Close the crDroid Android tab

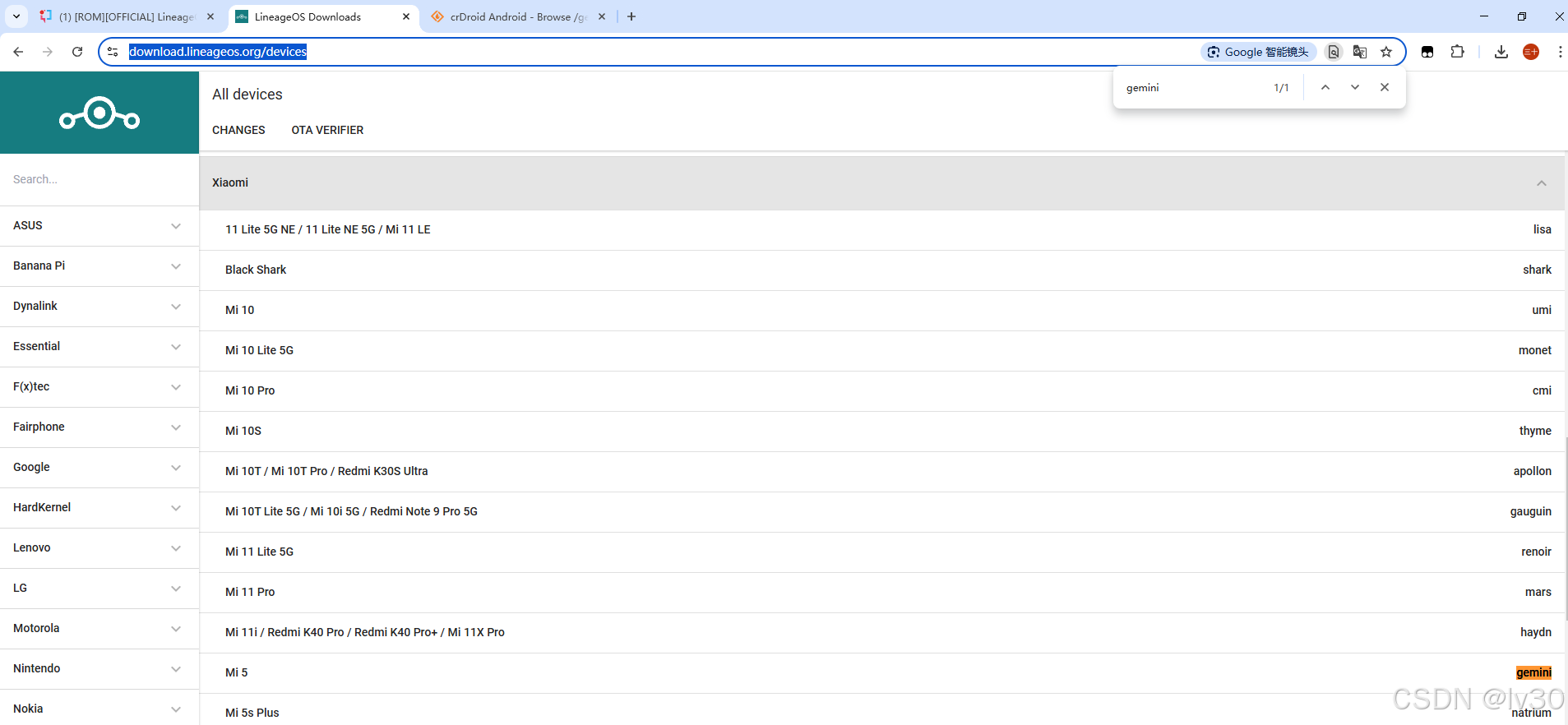(x=602, y=16)
